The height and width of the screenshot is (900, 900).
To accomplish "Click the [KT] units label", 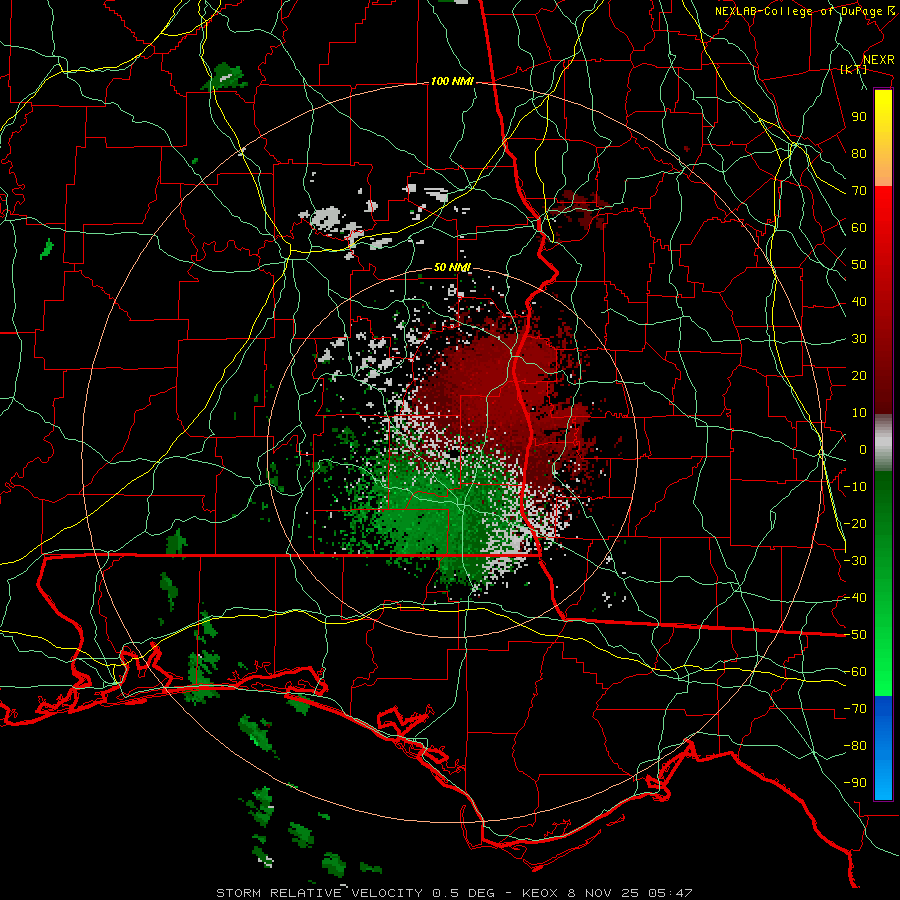I will (x=854, y=69).
